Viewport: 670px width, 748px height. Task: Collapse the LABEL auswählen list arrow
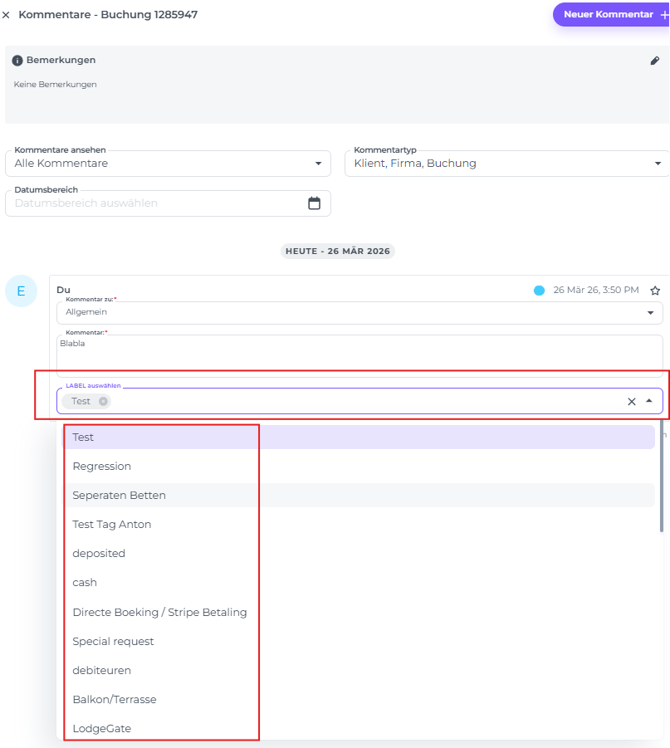point(649,401)
